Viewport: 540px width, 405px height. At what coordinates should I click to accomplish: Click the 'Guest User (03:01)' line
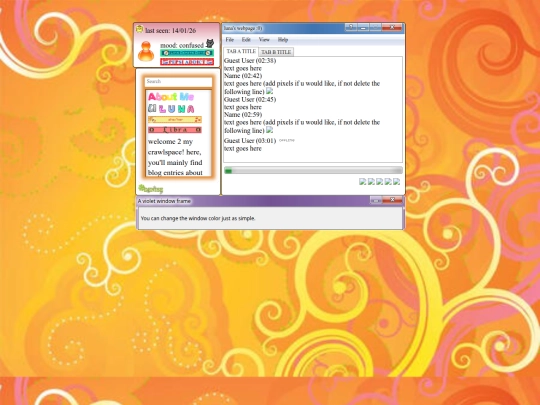click(x=250, y=141)
